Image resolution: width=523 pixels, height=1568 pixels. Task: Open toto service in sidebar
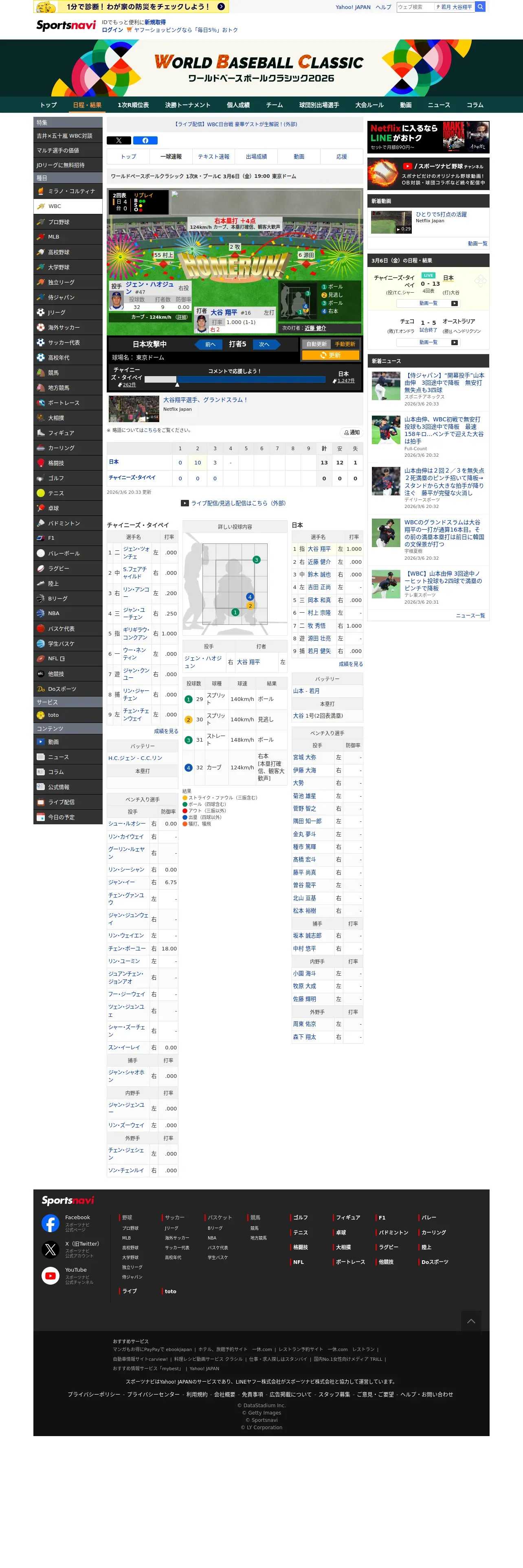(x=68, y=715)
